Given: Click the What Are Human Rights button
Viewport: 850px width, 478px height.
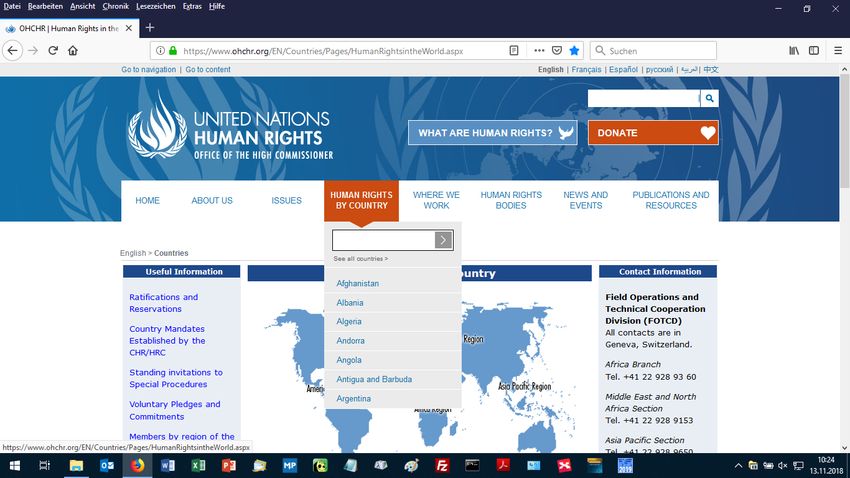Looking at the screenshot, I should pyautogui.click(x=493, y=133).
